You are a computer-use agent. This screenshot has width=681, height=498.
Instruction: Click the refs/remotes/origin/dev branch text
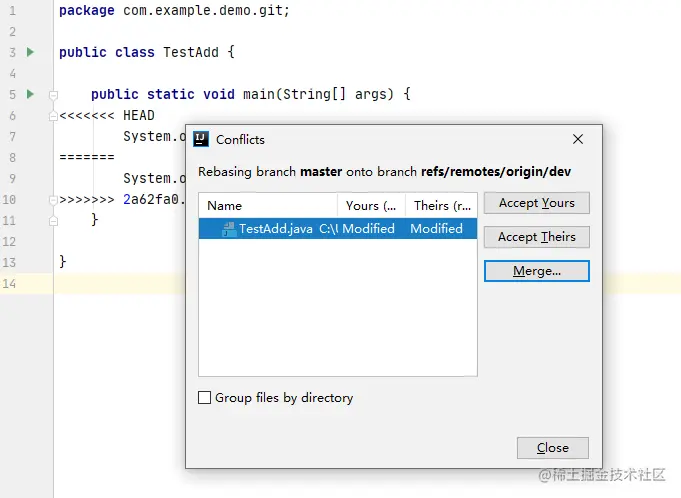click(496, 171)
